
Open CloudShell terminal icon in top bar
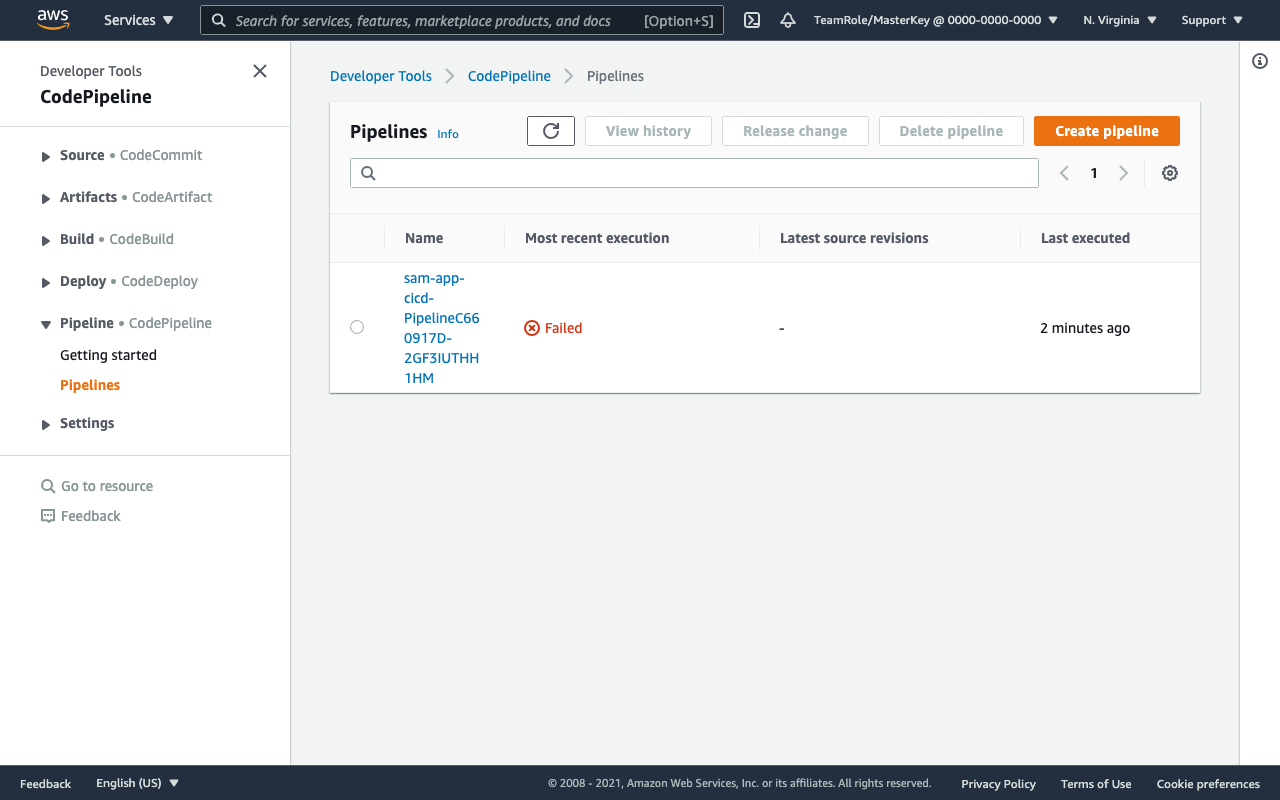click(x=752, y=20)
